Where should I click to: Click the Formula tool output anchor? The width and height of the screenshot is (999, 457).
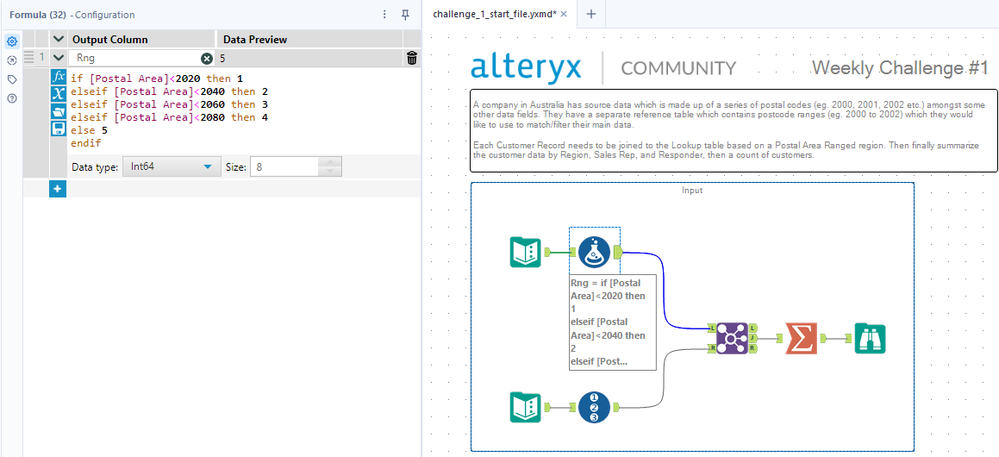click(617, 252)
